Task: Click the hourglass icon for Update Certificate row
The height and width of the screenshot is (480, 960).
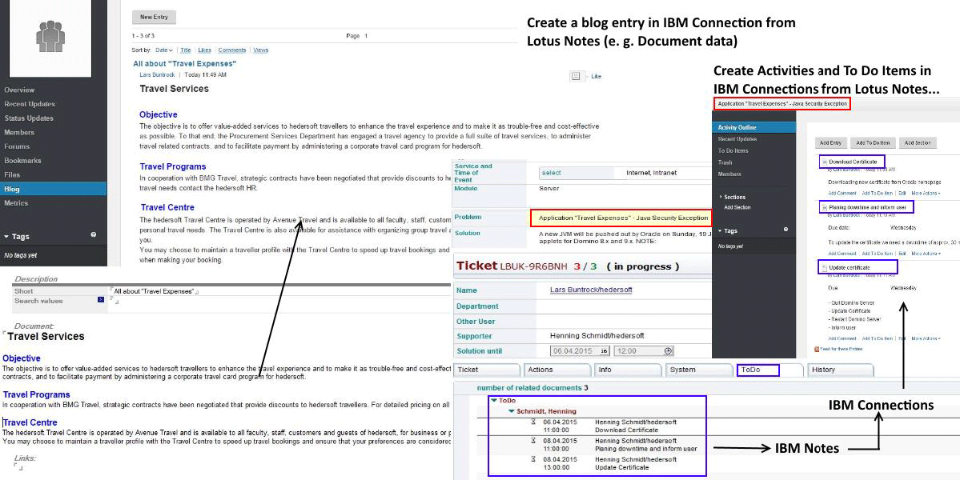Action: (534, 460)
